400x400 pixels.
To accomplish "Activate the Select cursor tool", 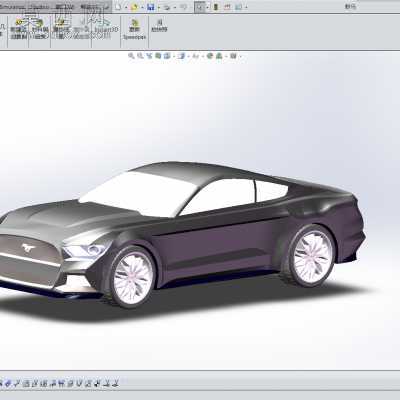I will click(200, 7).
